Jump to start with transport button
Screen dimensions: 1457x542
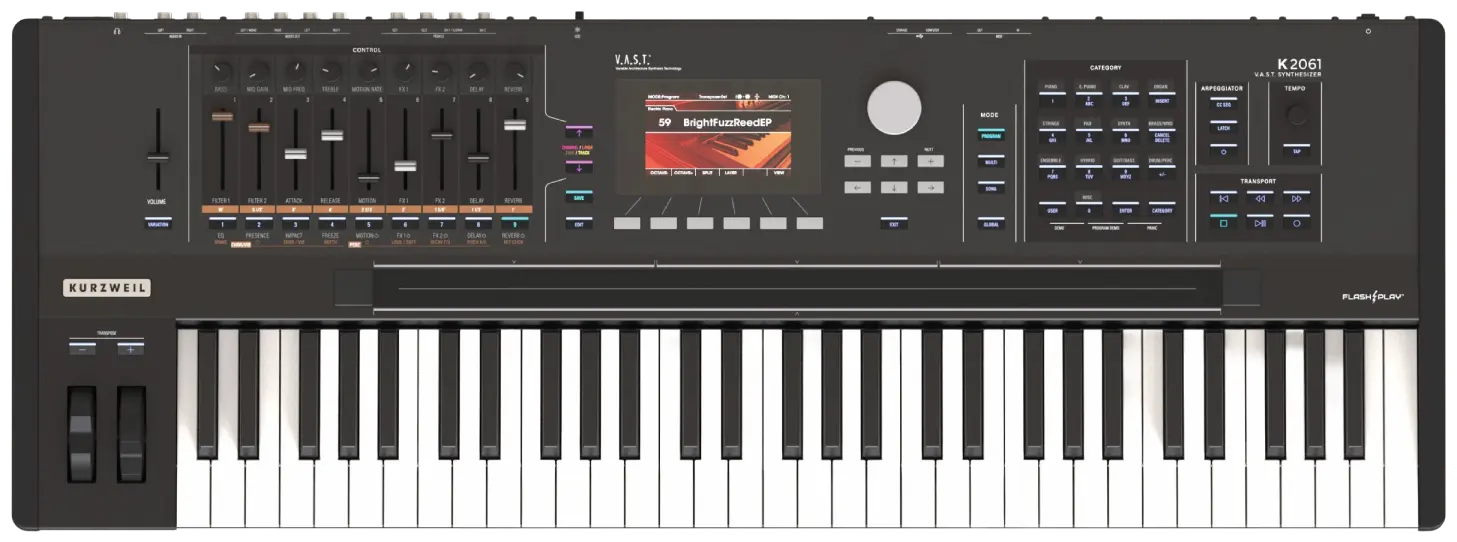click(x=1222, y=198)
